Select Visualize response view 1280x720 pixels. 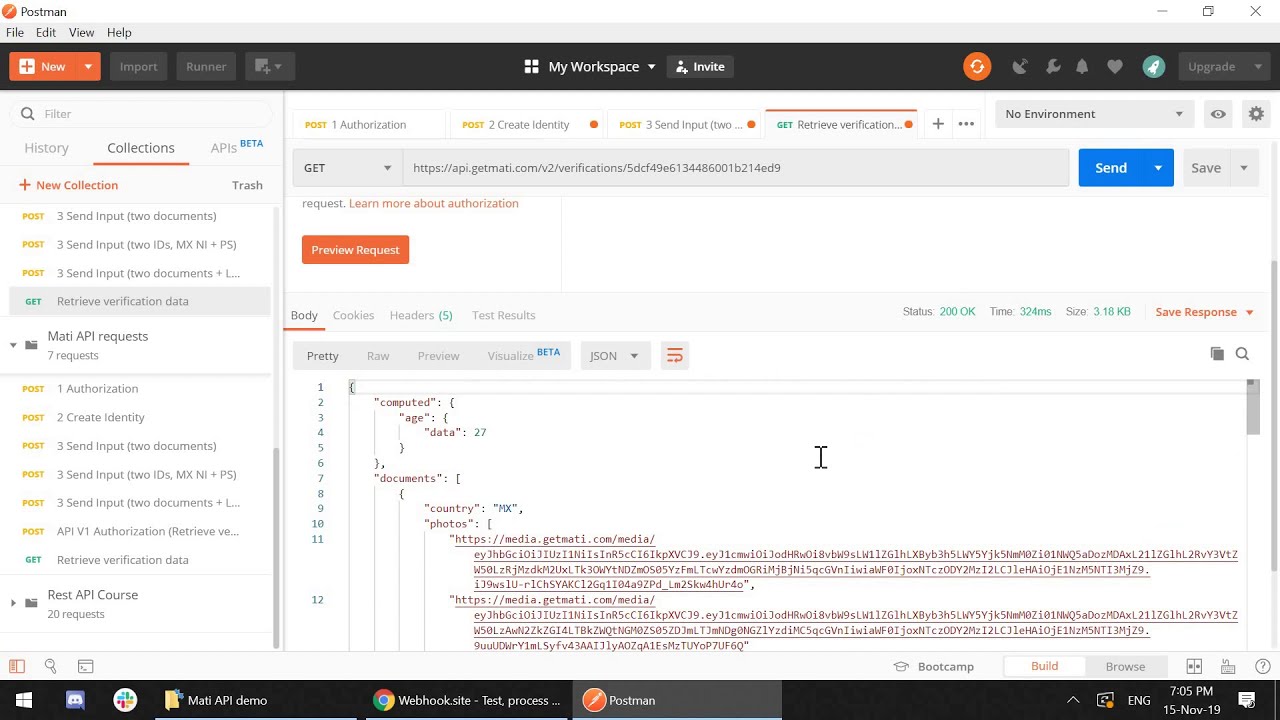[x=523, y=355]
